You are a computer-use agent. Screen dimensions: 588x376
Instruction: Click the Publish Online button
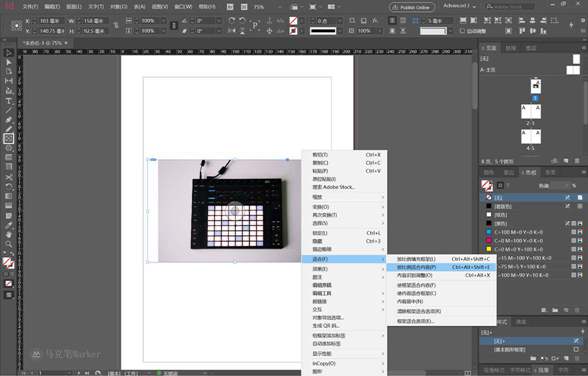click(412, 7)
